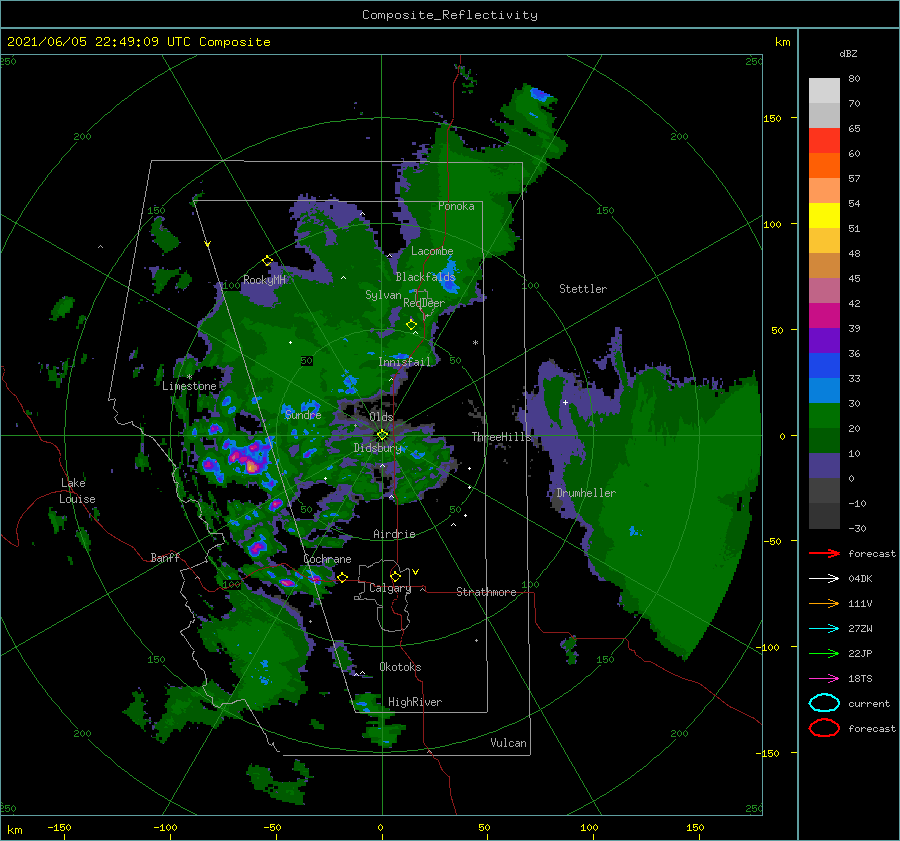Viewport: 900px width, 841px height.
Task: Click the RedDeer label
Action: 424,303
